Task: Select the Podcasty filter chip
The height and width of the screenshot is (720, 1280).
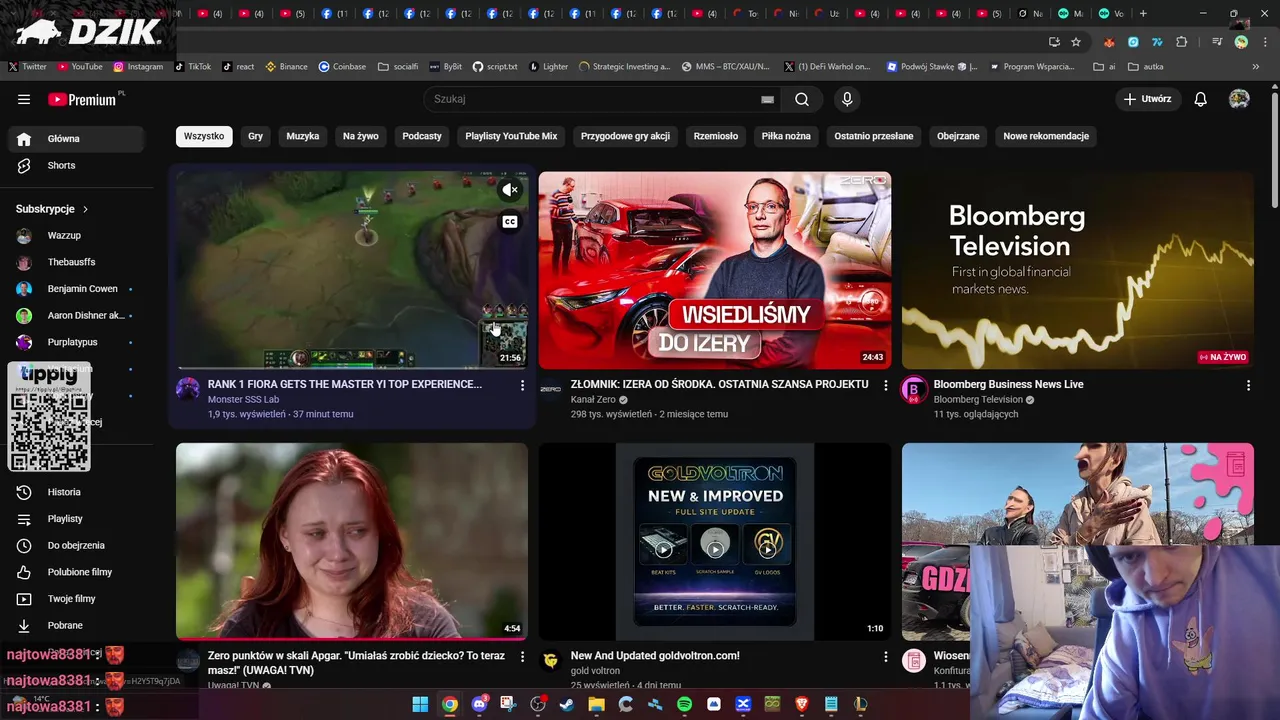Action: click(x=422, y=136)
